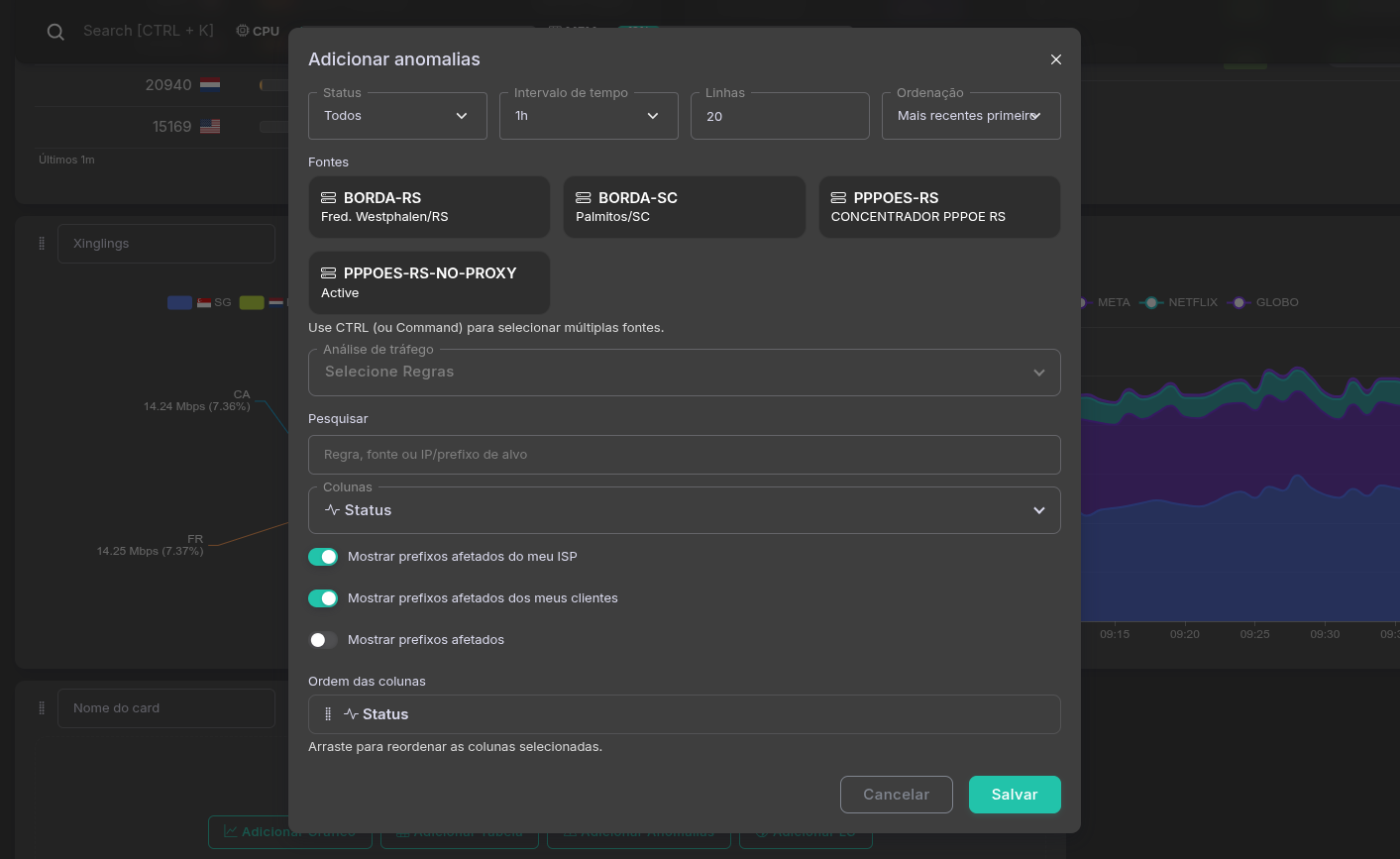Enable Mostrar prefixos afetados switch
Viewport: 1400px width, 859px height.
(323, 640)
